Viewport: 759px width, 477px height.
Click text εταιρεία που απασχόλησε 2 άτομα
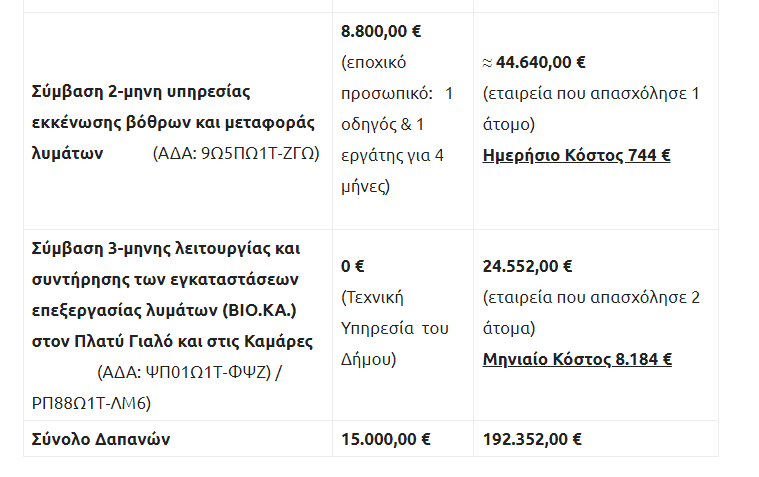[591, 313]
